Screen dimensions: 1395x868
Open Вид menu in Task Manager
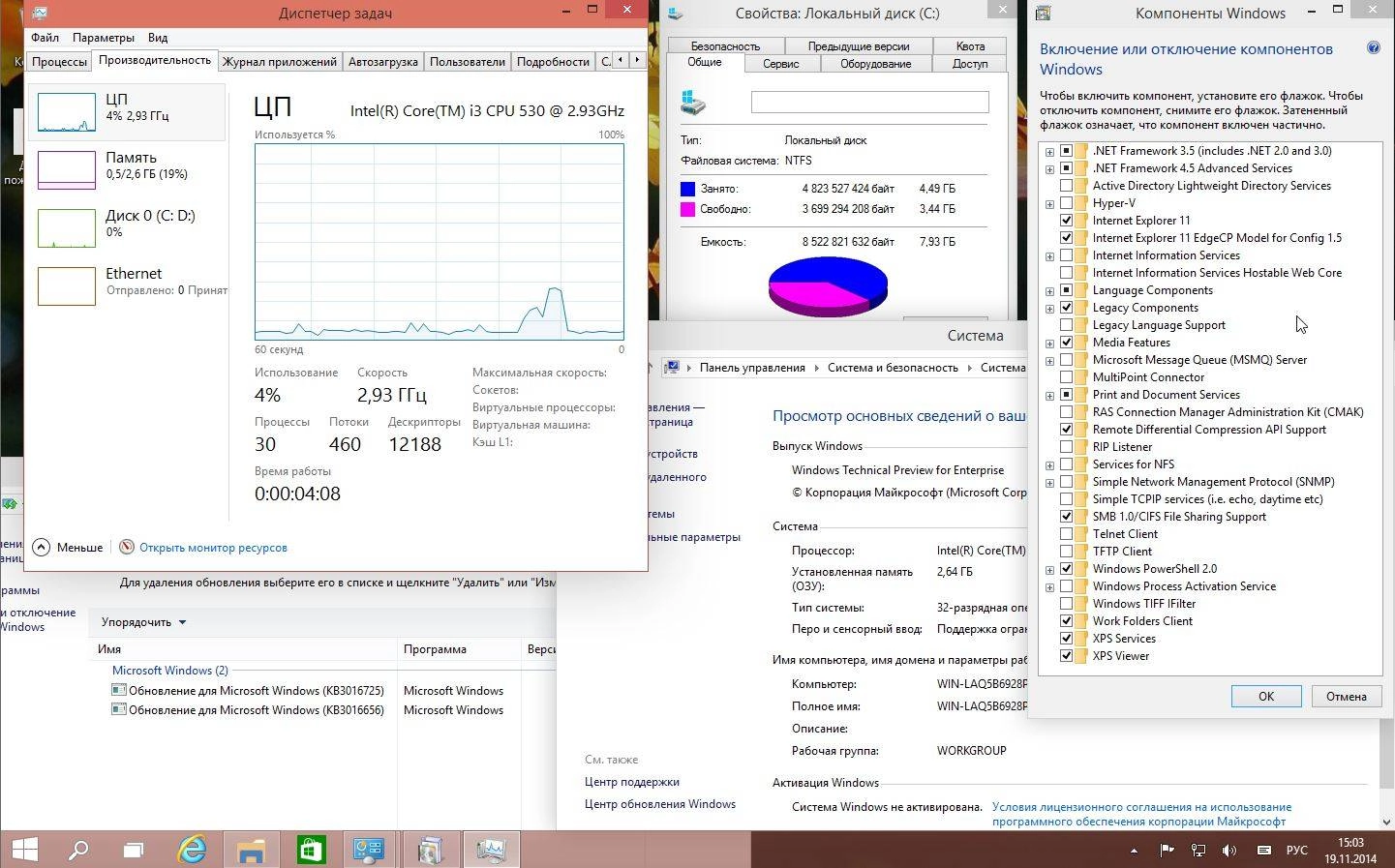click(x=158, y=38)
